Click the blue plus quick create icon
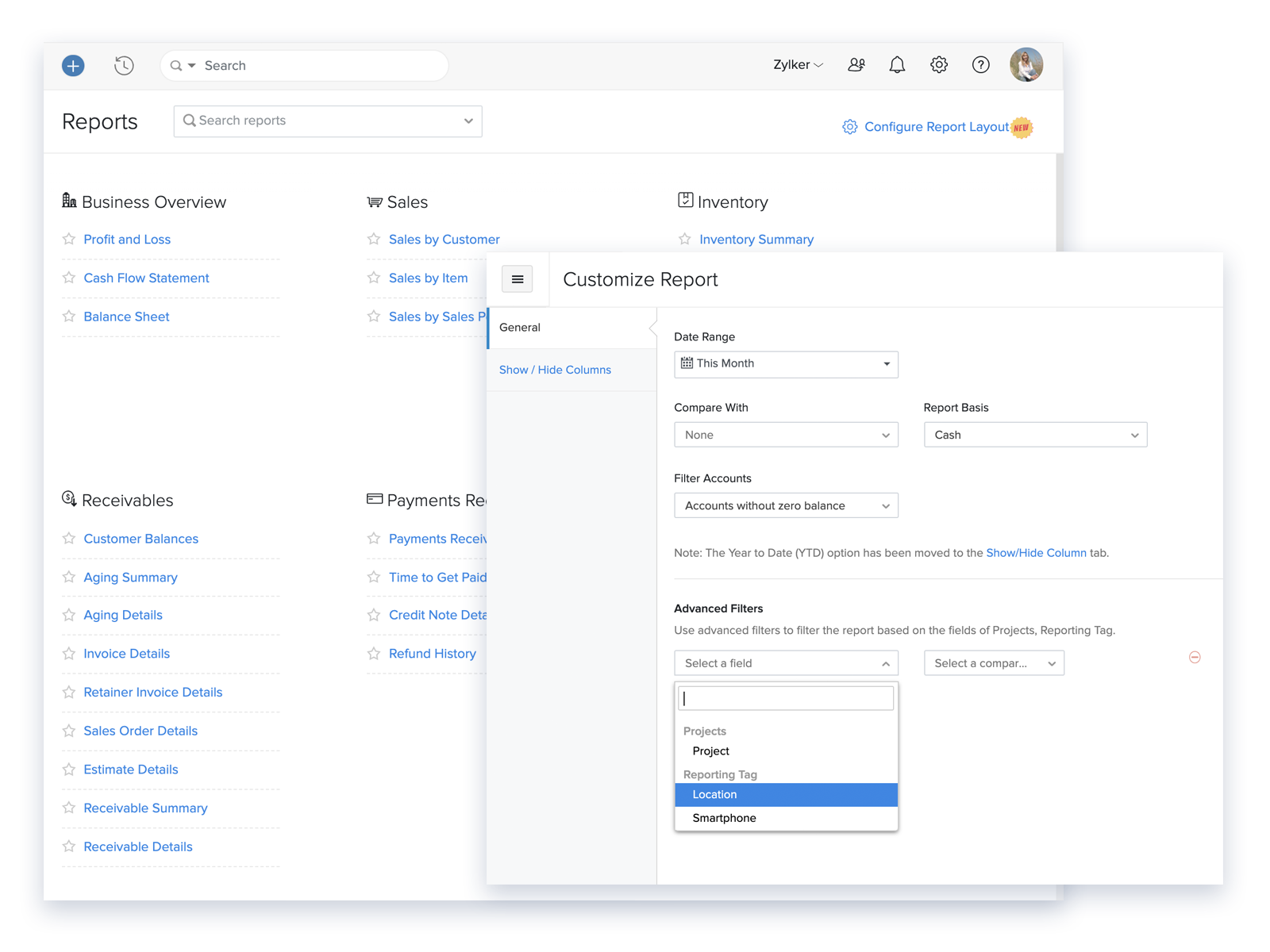The image size is (1270, 952). pos(73,66)
